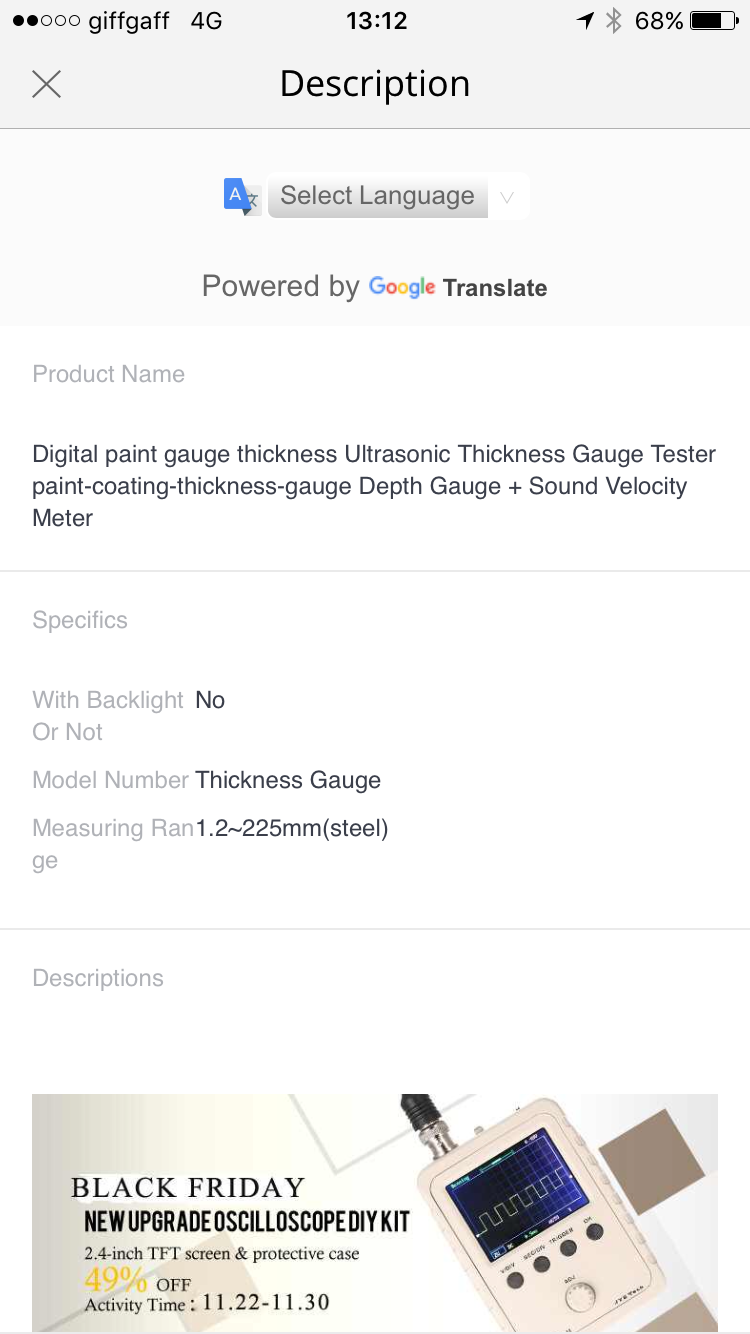Tap the Model Number Thickness Gauge row
750x1334 pixels.
[x=287, y=780]
